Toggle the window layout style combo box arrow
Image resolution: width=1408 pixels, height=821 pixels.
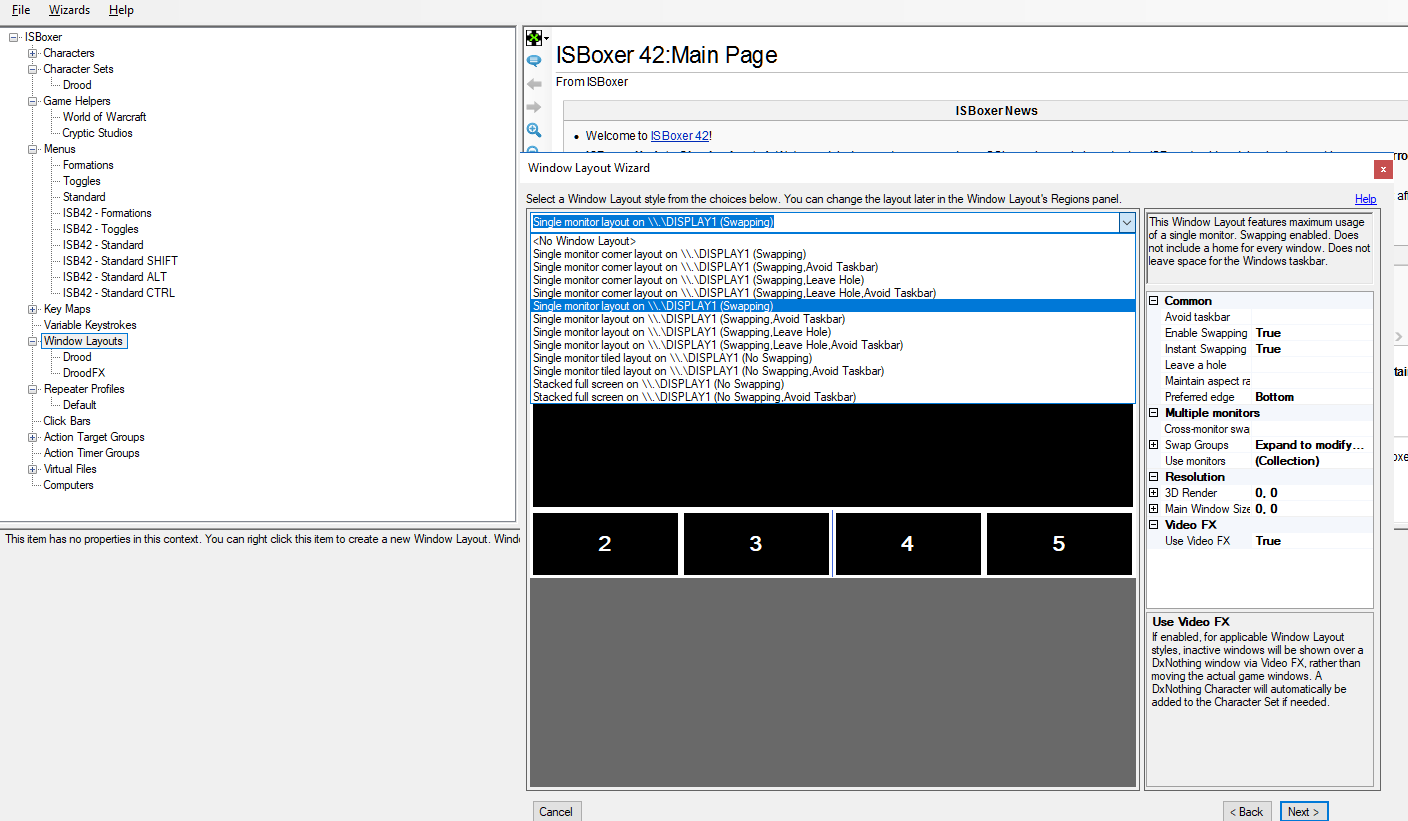tap(1127, 222)
